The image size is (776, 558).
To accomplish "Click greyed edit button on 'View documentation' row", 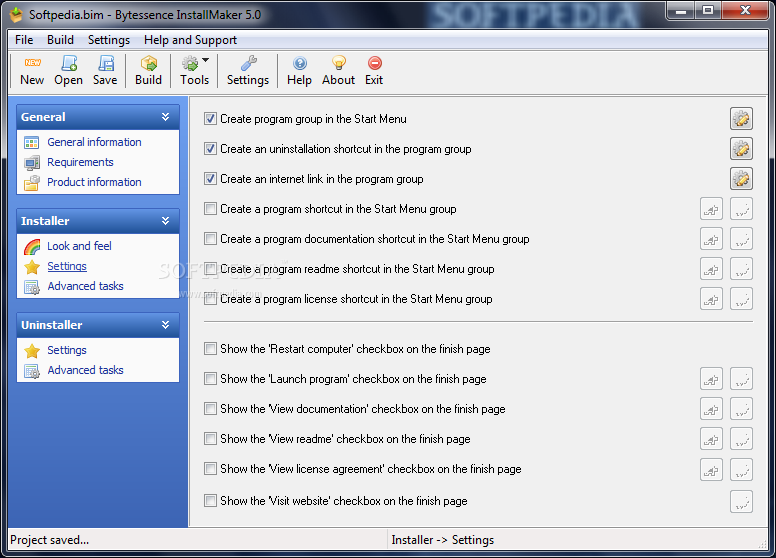I will pyautogui.click(x=741, y=409).
